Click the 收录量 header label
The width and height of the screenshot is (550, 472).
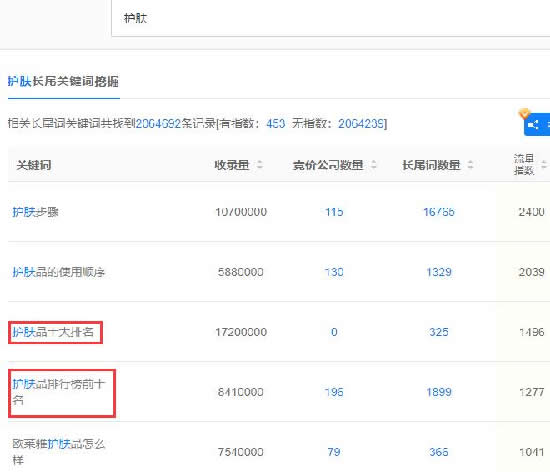pos(232,165)
